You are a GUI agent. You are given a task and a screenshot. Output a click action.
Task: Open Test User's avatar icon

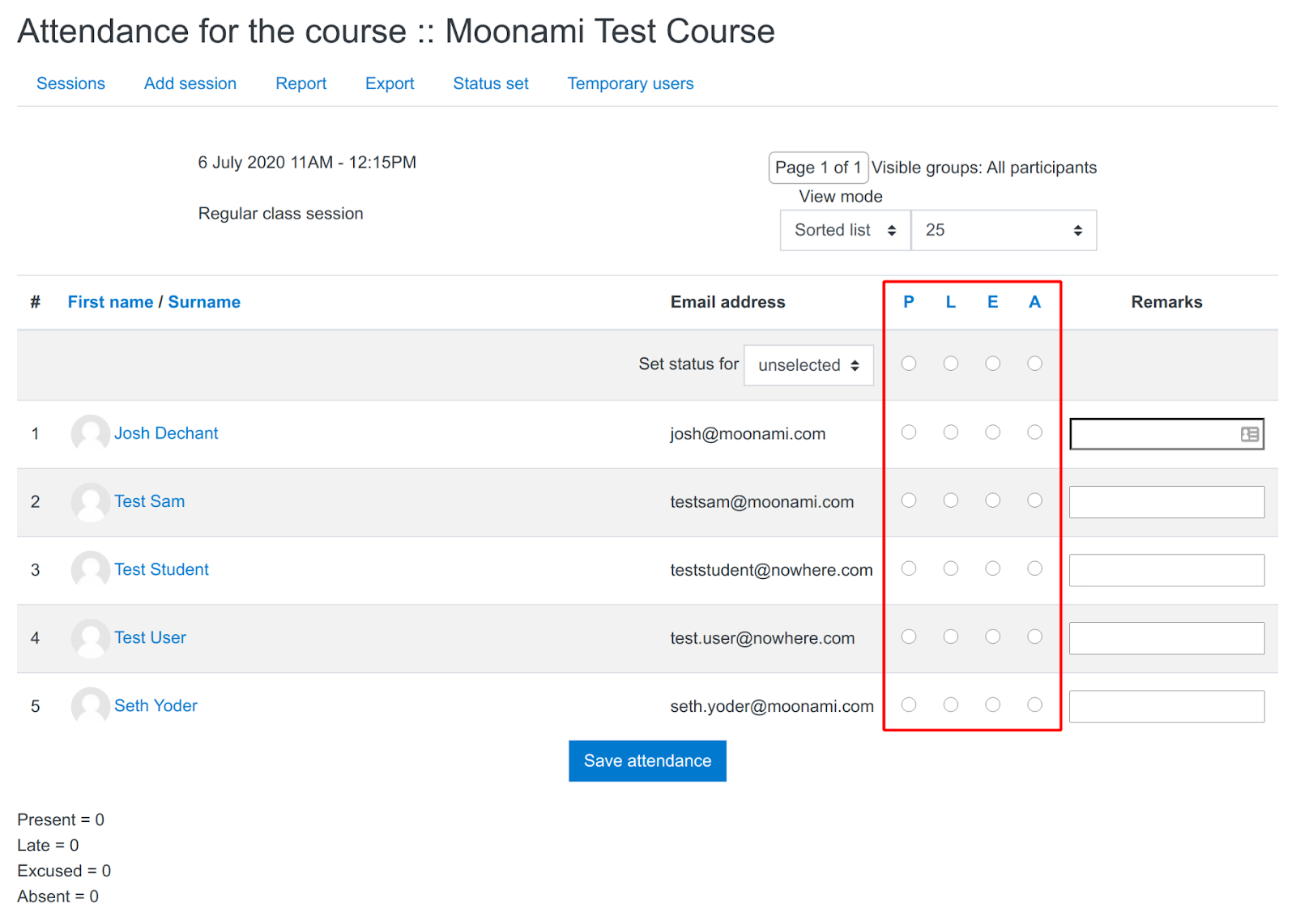tap(90, 638)
